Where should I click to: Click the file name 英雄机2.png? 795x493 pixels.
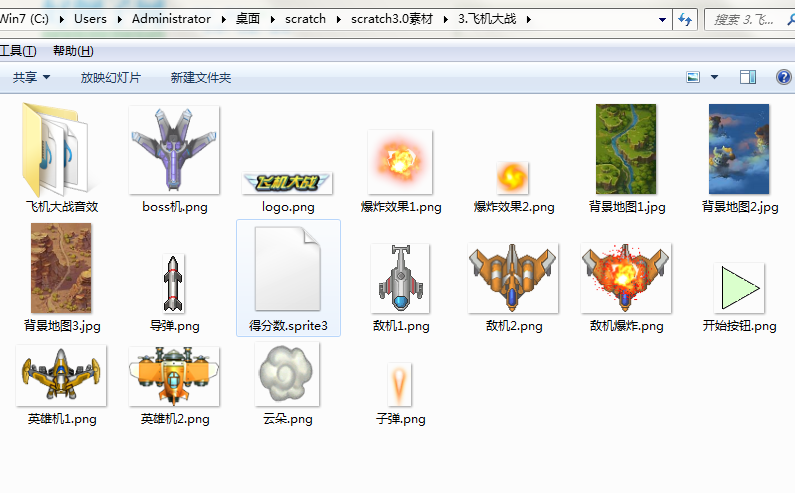click(x=175, y=419)
